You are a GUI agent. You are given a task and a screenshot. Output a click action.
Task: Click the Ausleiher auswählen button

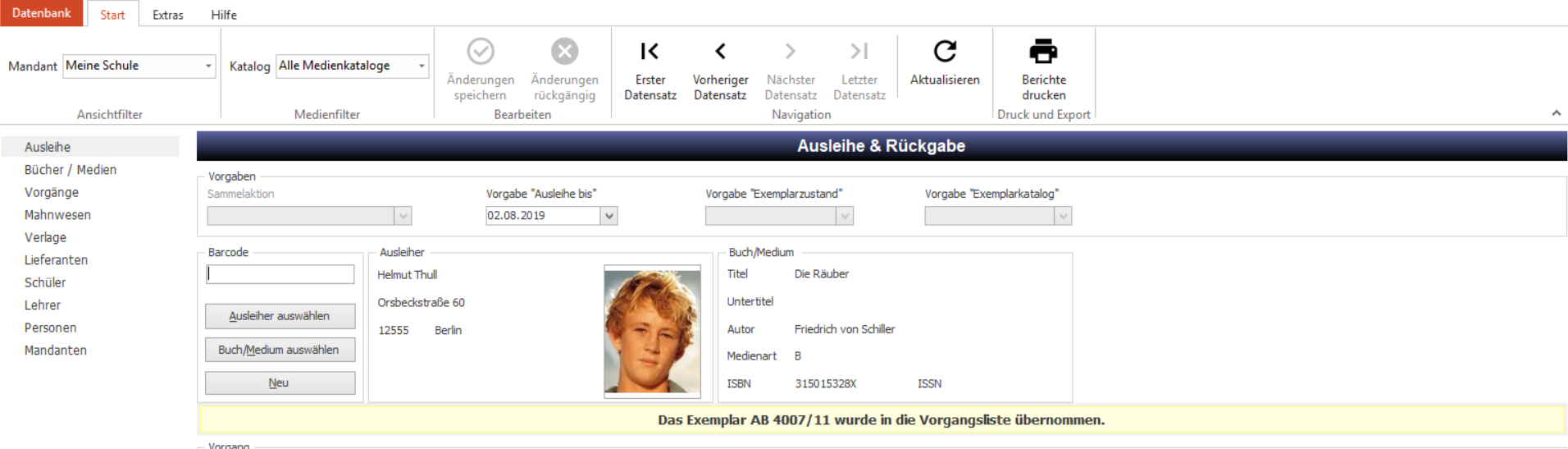coord(280,316)
